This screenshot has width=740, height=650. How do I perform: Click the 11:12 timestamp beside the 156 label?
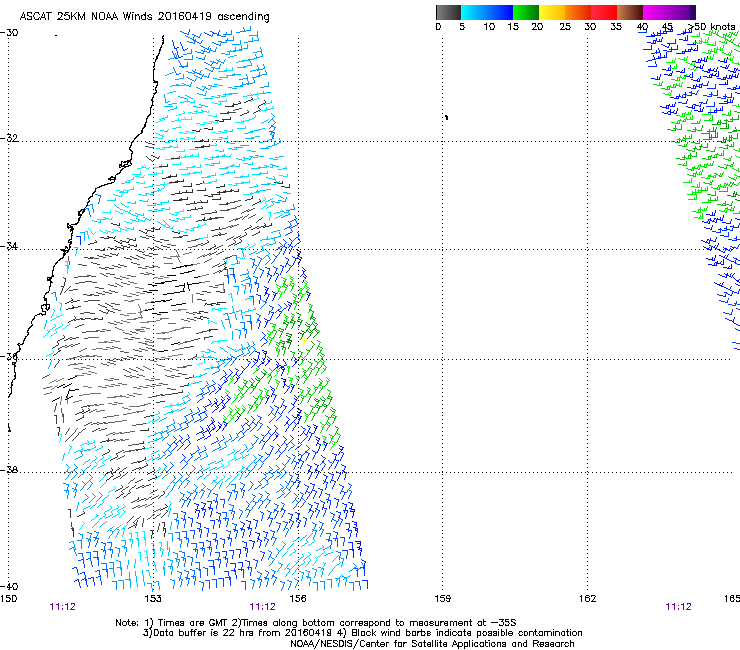point(262,607)
